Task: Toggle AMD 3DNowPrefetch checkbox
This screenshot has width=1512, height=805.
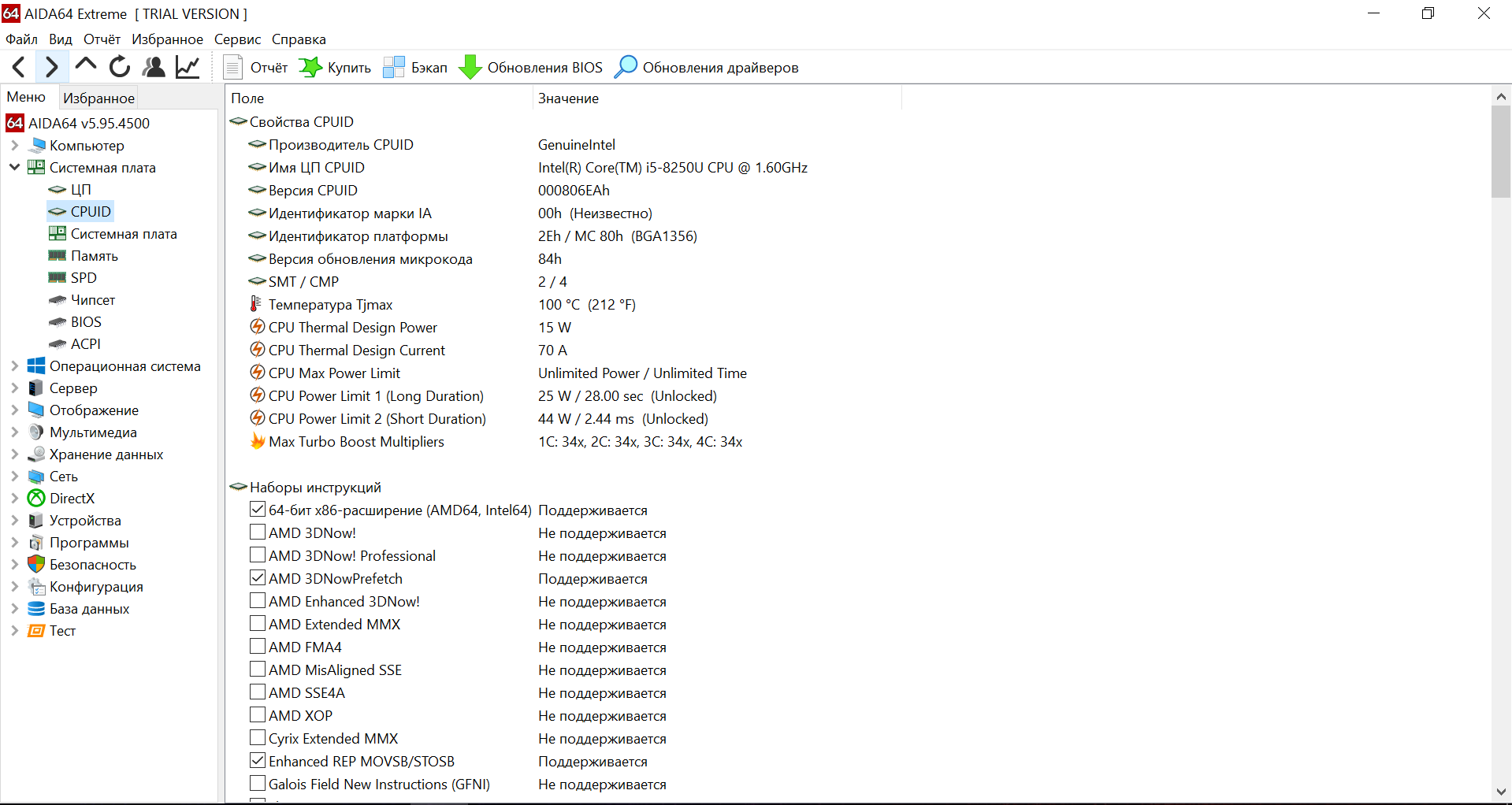Action: point(258,578)
